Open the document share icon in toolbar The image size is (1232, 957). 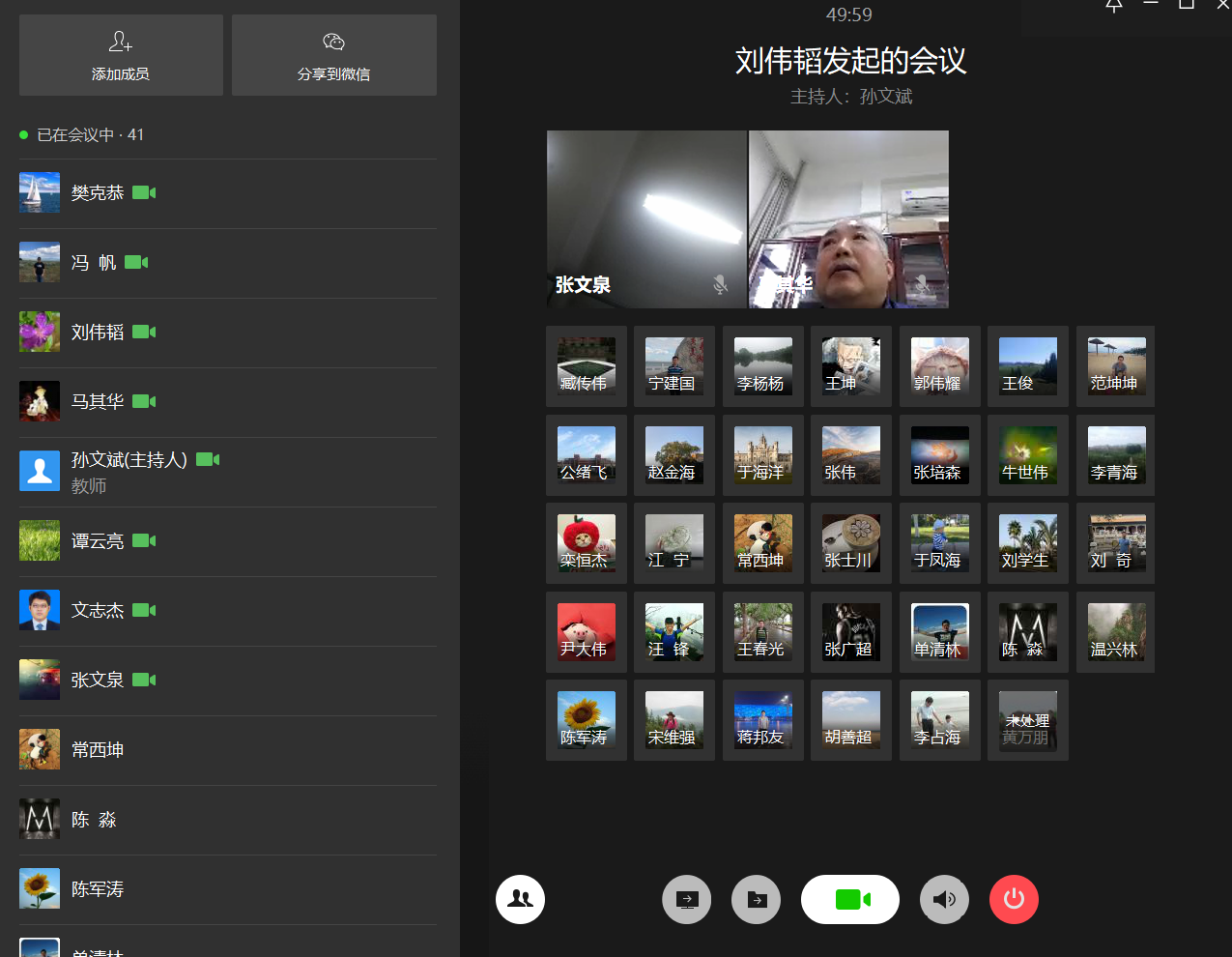click(x=757, y=900)
